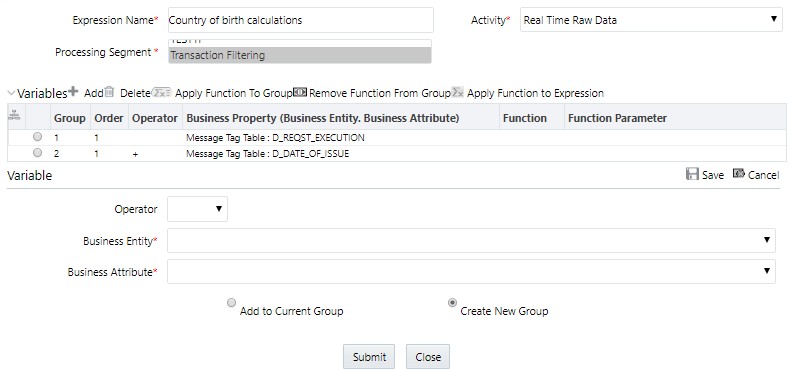Click the '+' operator cell in row 2

click(135, 154)
